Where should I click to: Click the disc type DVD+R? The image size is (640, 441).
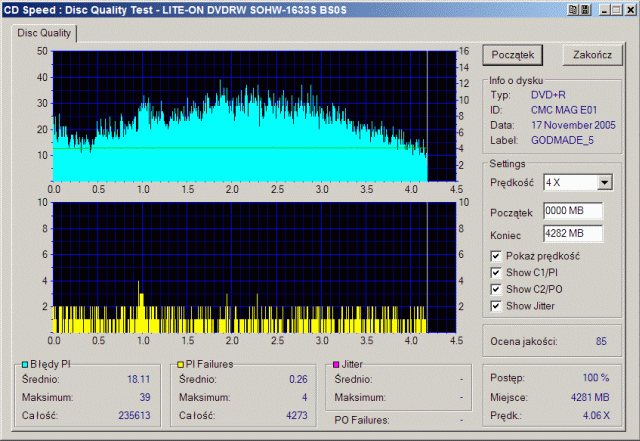point(548,95)
